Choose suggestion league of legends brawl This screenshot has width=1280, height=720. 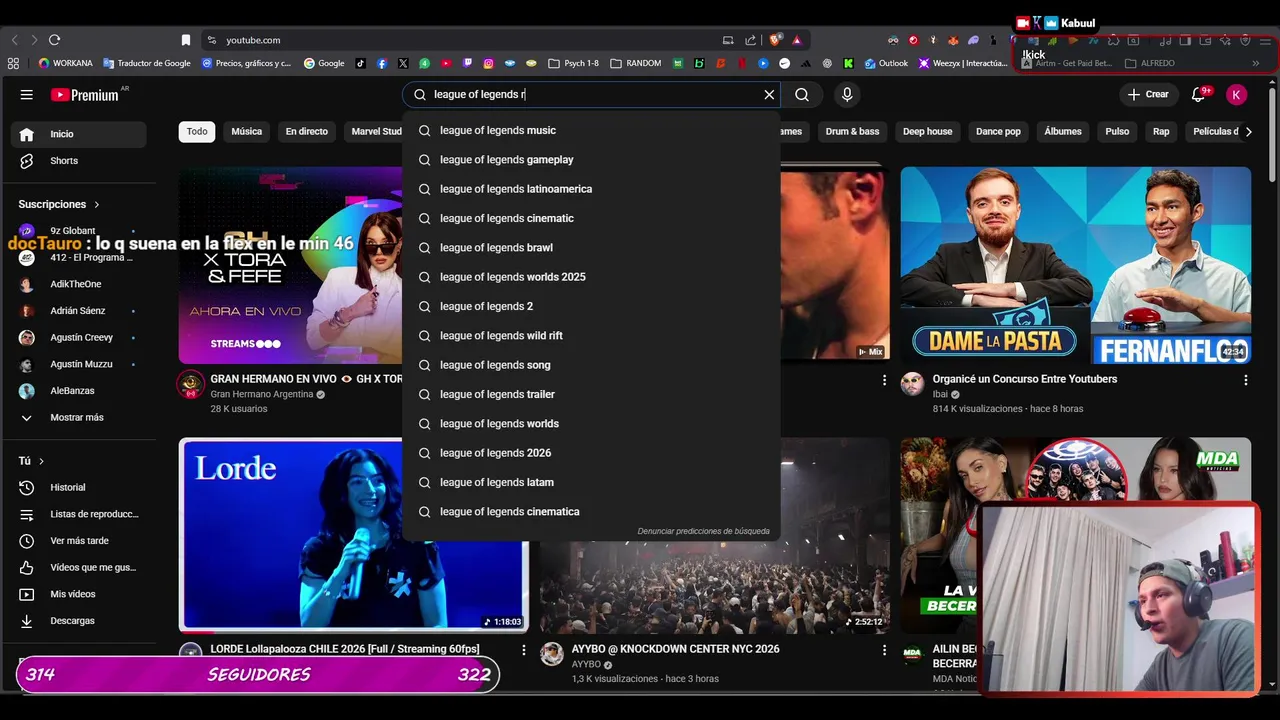591,248
